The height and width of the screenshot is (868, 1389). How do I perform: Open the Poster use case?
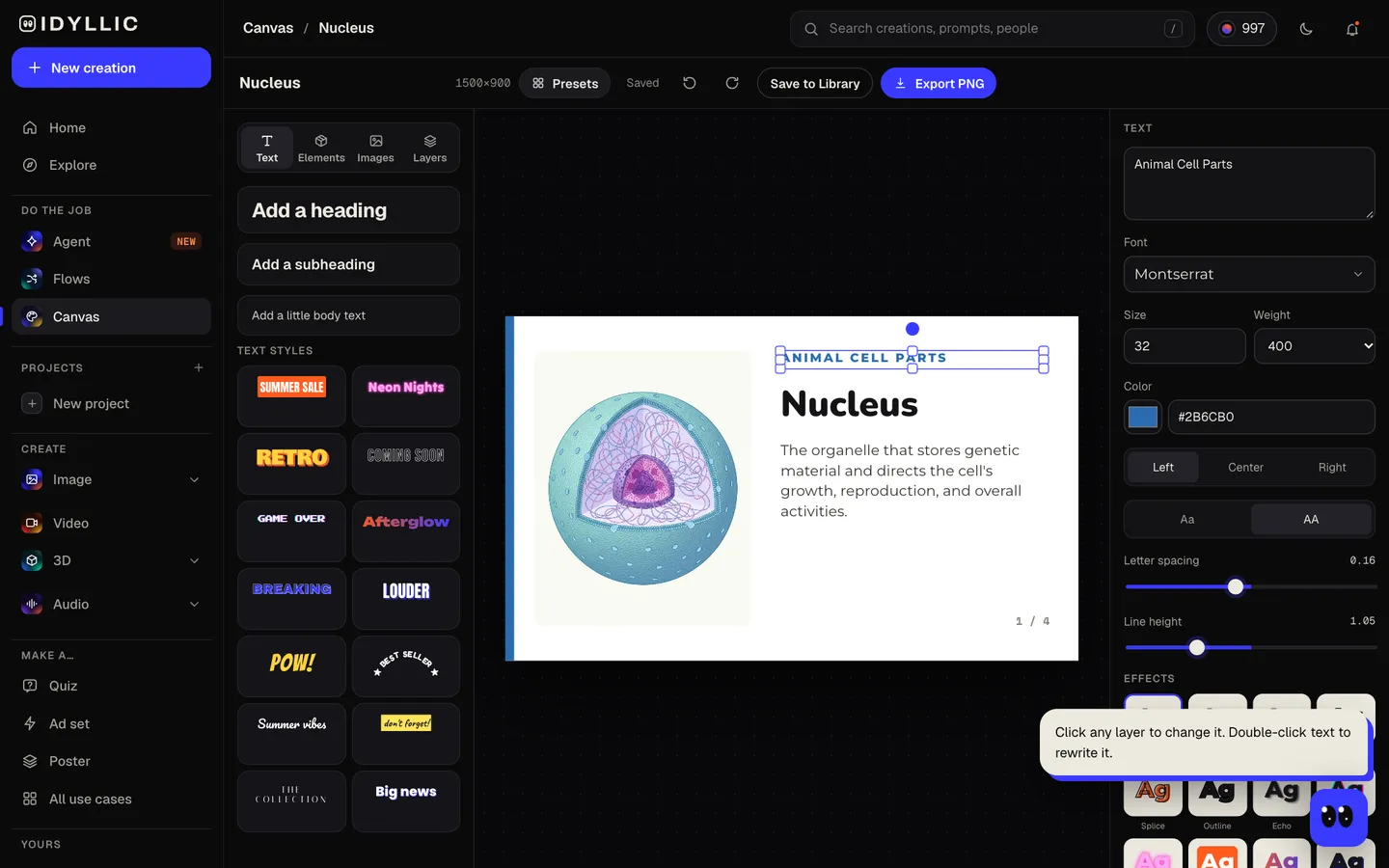coord(111,761)
